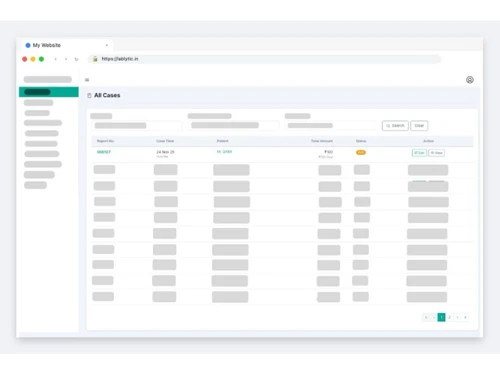The image size is (500, 375).
Task: Click the Search button
Action: [x=395, y=126]
